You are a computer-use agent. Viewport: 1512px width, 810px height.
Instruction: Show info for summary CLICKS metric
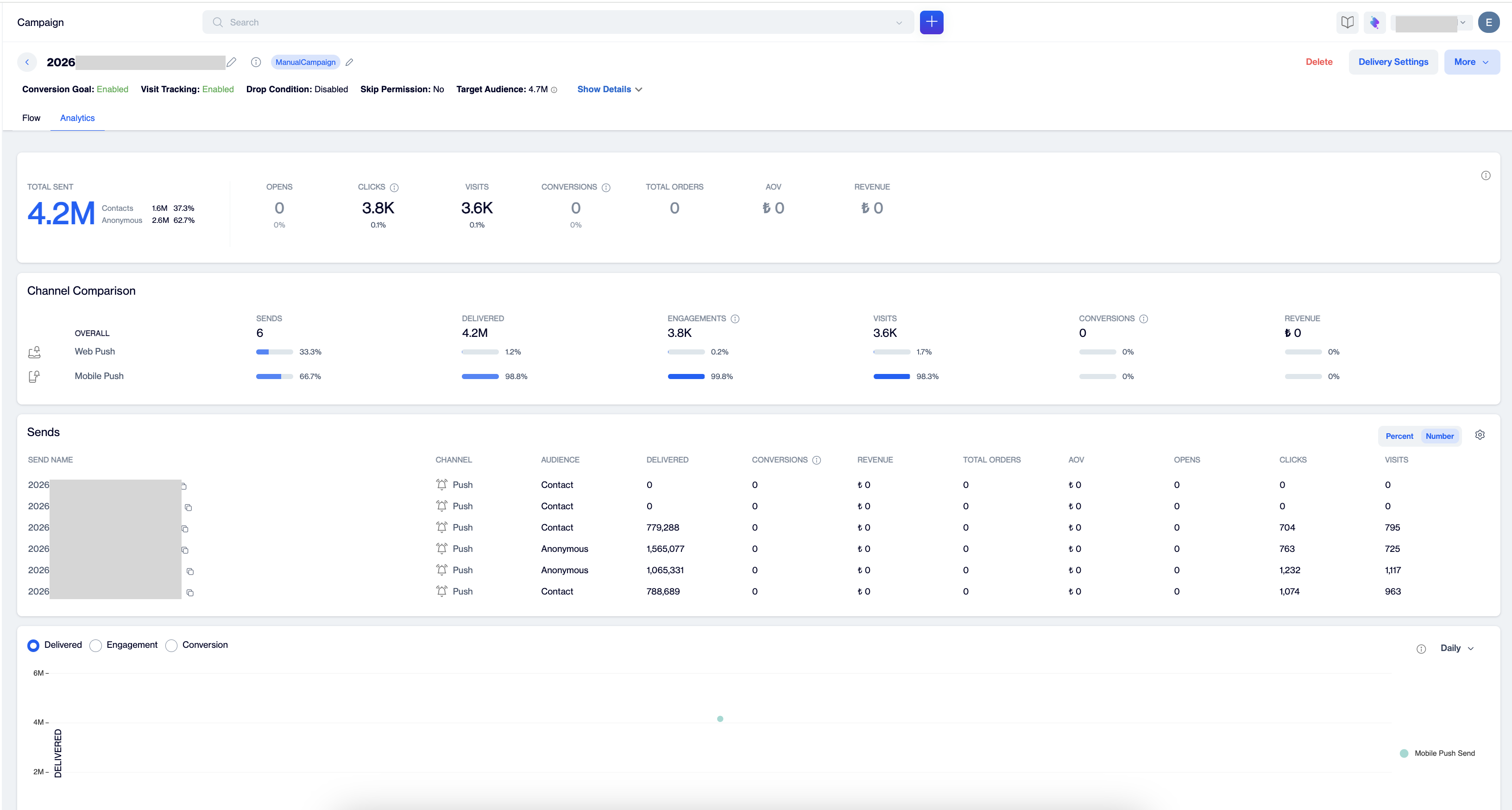pos(394,188)
